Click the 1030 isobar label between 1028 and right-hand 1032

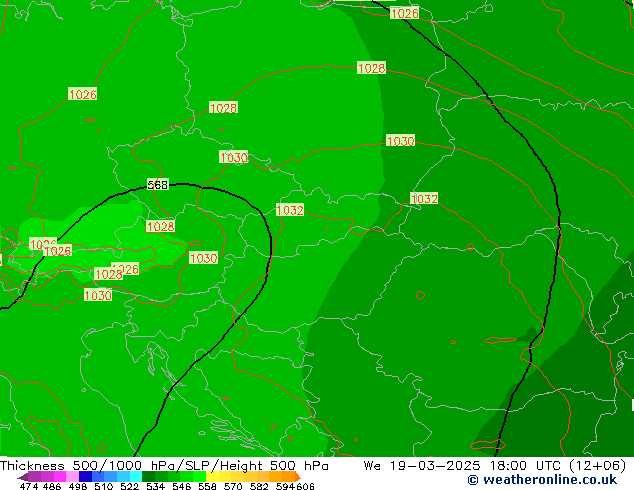coord(400,141)
